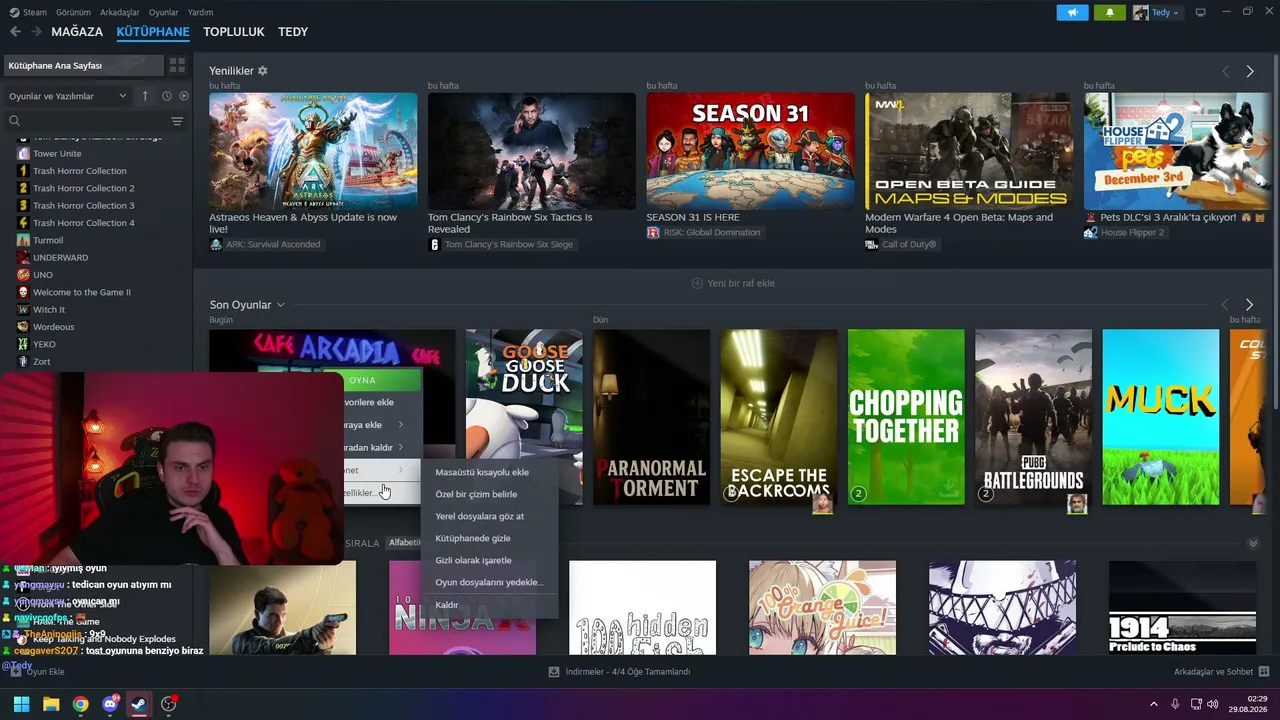
Task: Open advanced filter options icon in sidebar
Action: coord(177,121)
